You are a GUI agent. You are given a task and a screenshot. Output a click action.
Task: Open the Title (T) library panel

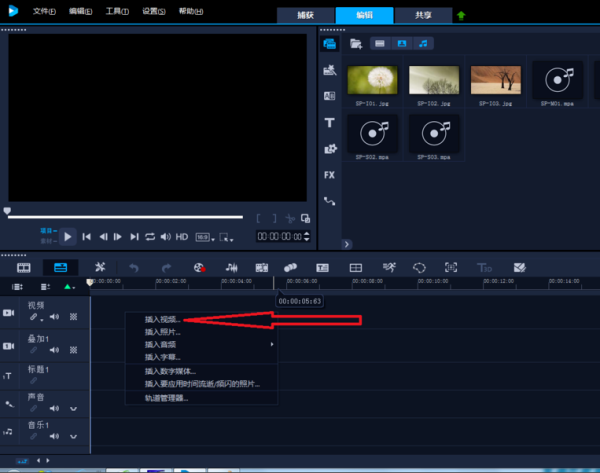[329, 122]
